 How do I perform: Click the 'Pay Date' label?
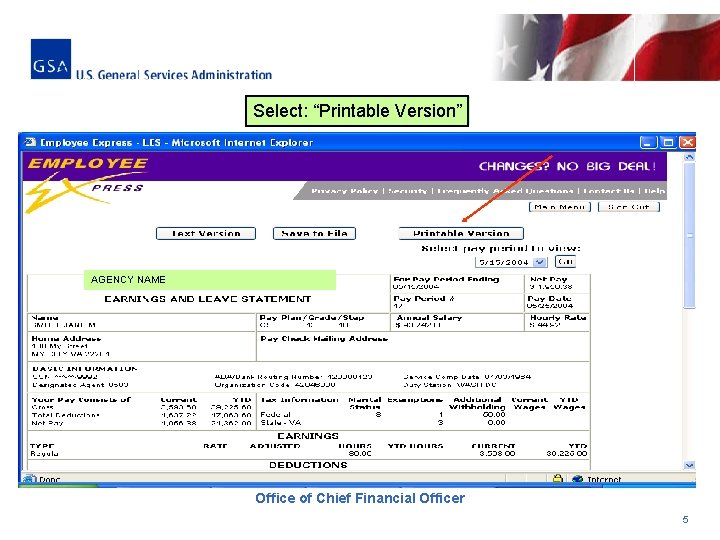coord(550,298)
